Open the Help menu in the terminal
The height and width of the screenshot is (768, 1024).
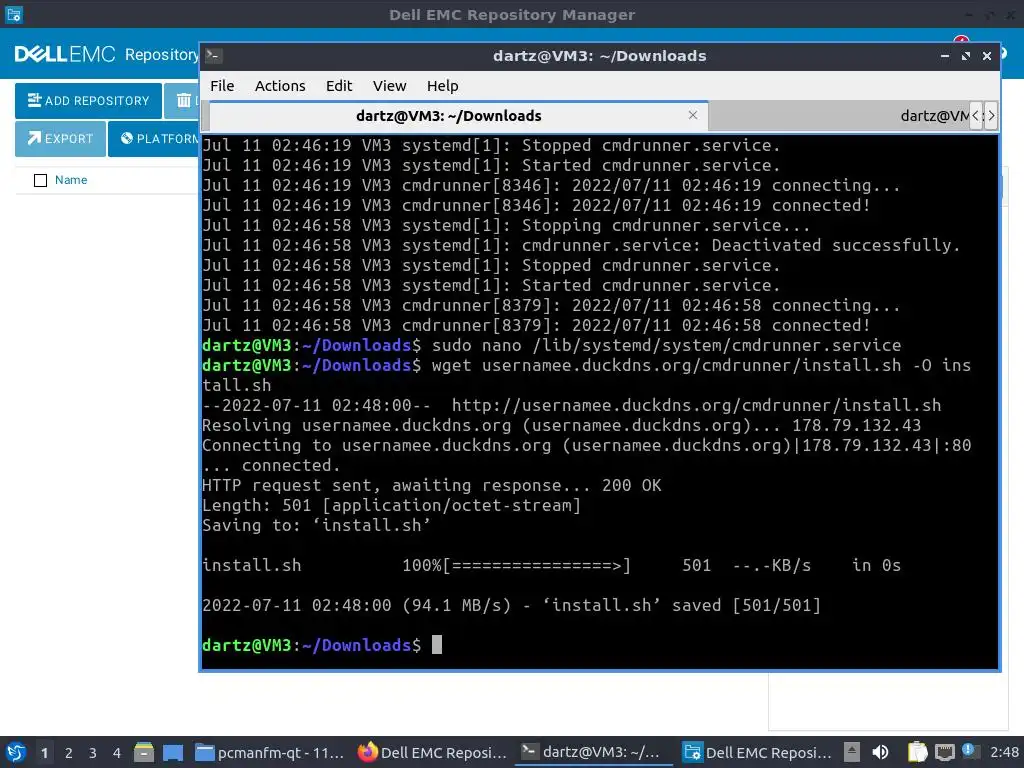click(x=442, y=86)
